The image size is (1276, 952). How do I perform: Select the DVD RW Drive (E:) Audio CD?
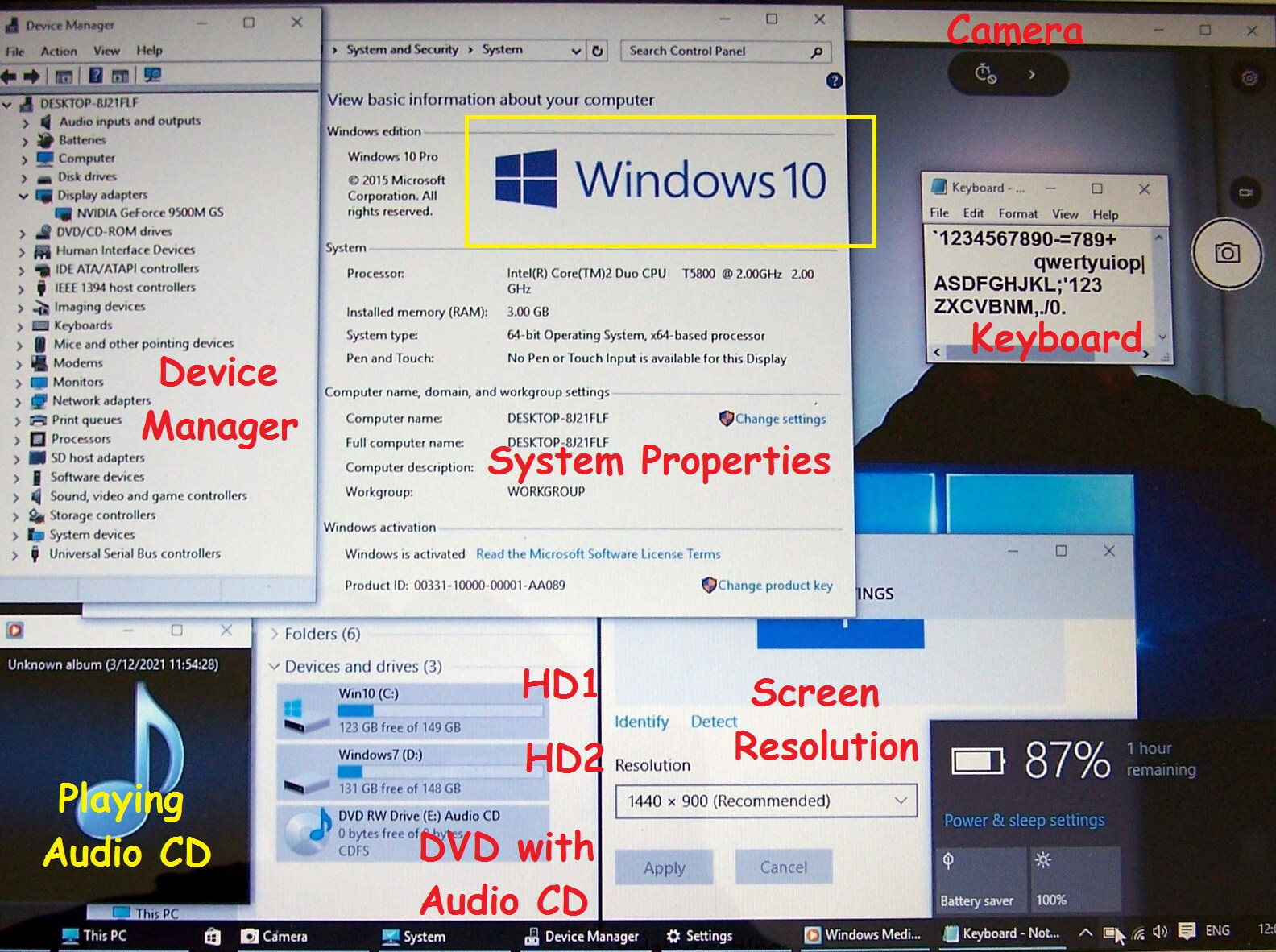tap(412, 832)
